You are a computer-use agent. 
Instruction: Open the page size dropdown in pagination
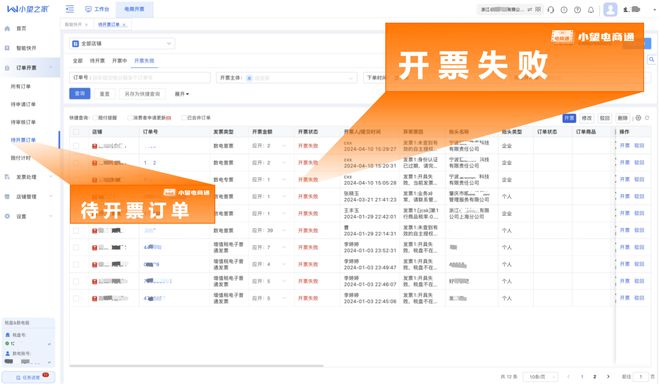[x=540, y=376]
